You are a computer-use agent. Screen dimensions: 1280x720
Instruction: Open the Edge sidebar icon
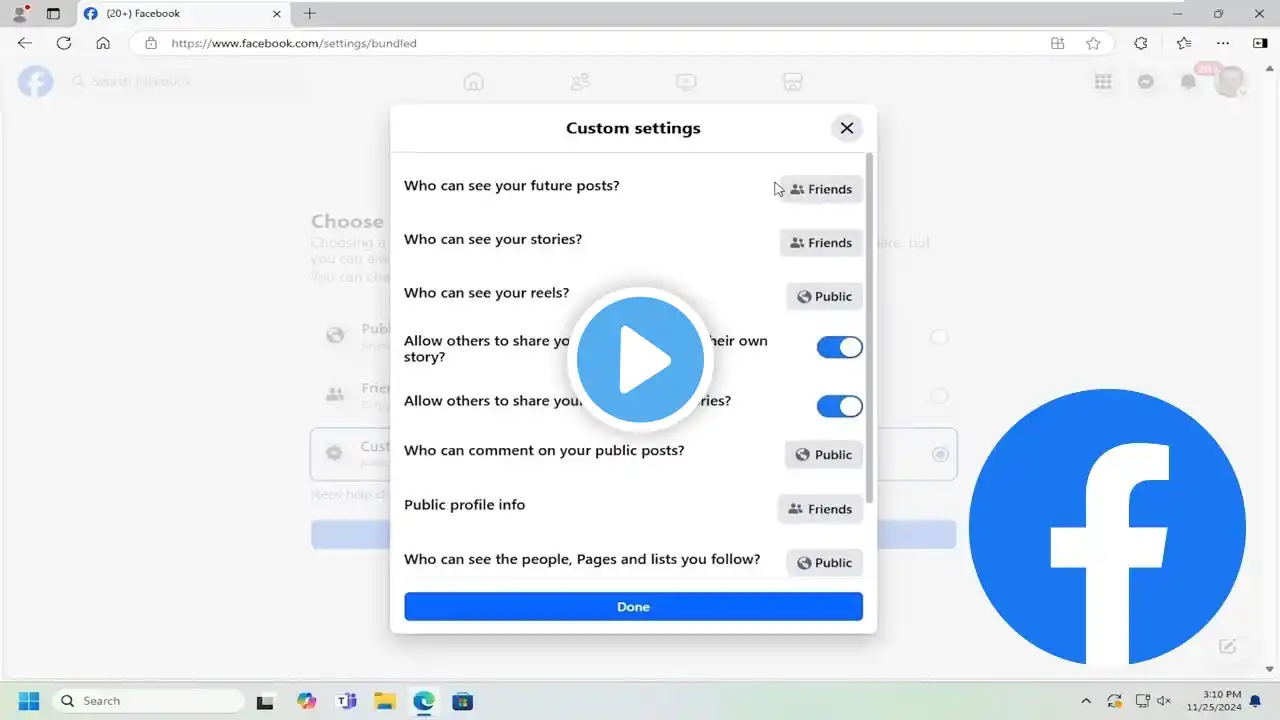tap(1260, 43)
